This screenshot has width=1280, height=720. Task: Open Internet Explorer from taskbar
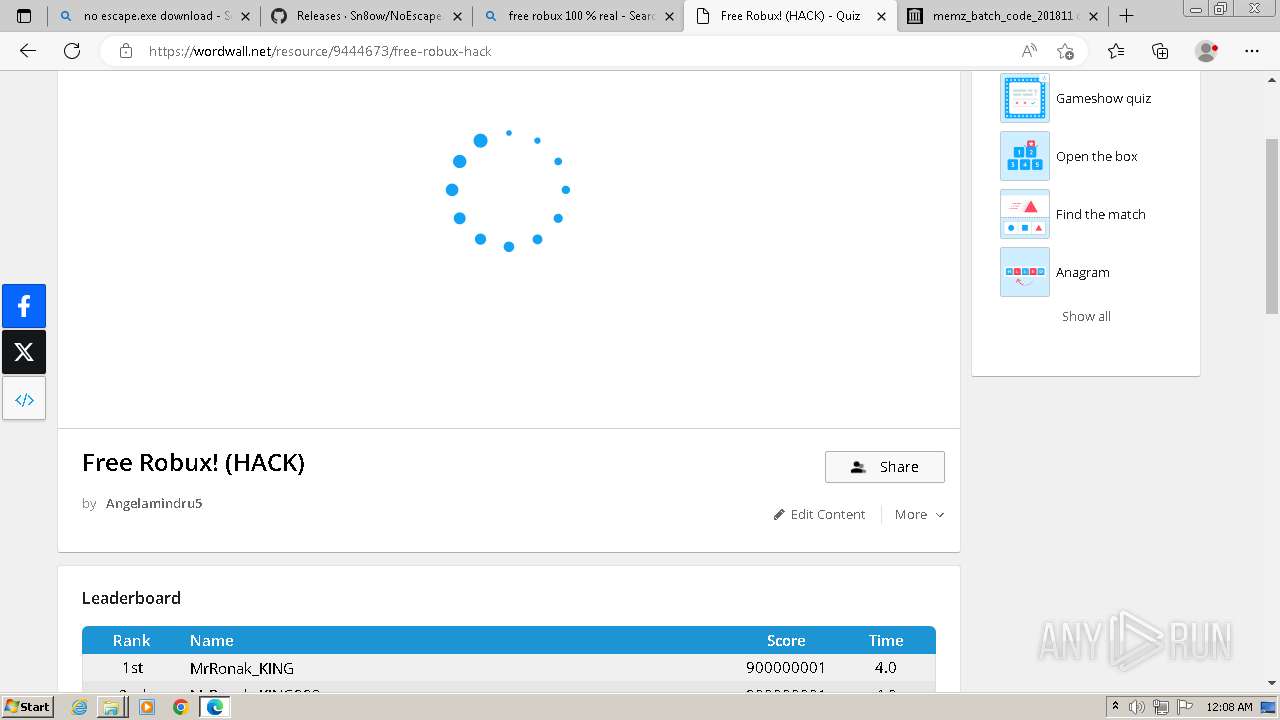pyautogui.click(x=80, y=707)
